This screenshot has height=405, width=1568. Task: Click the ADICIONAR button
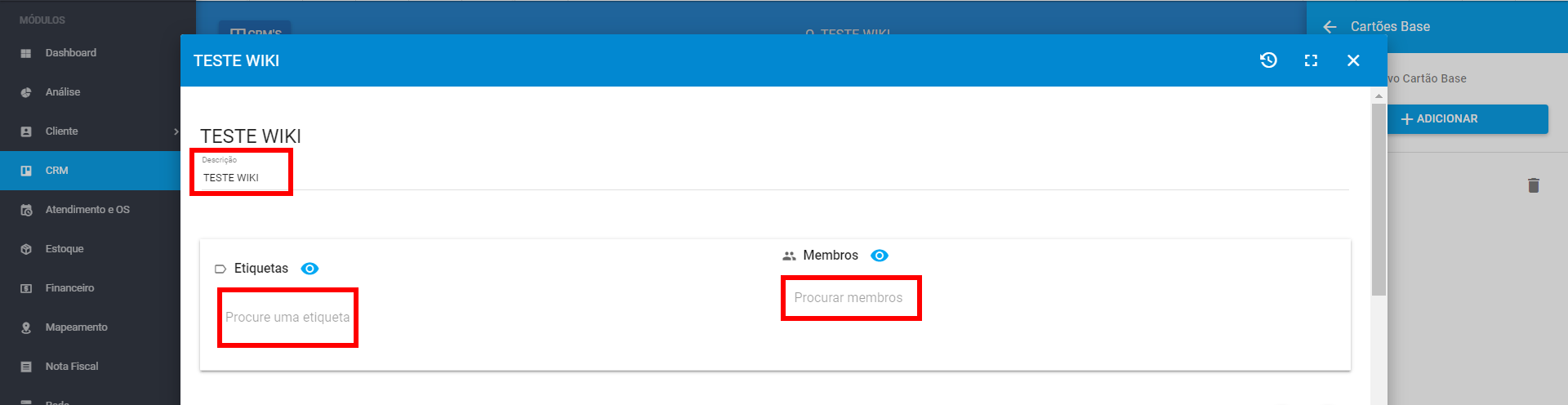click(1468, 119)
